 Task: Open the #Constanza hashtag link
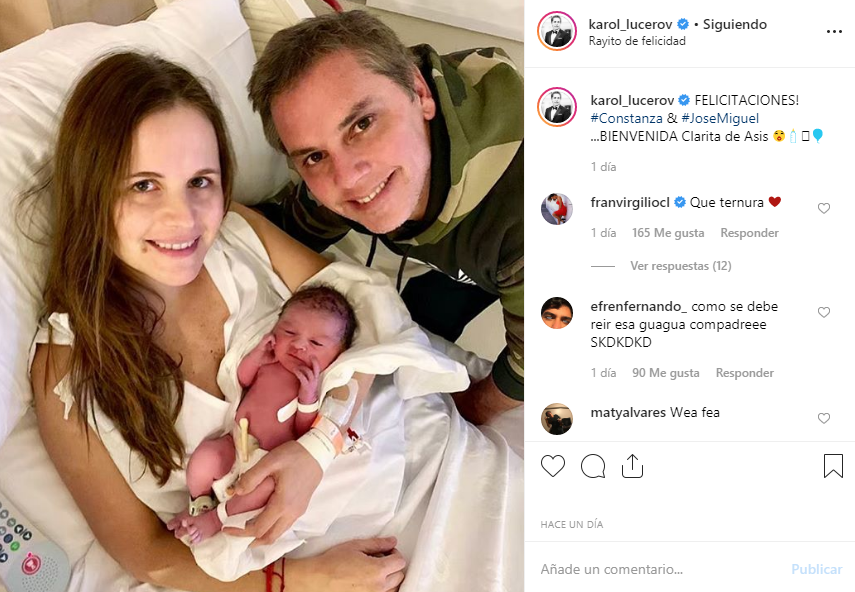(627, 118)
